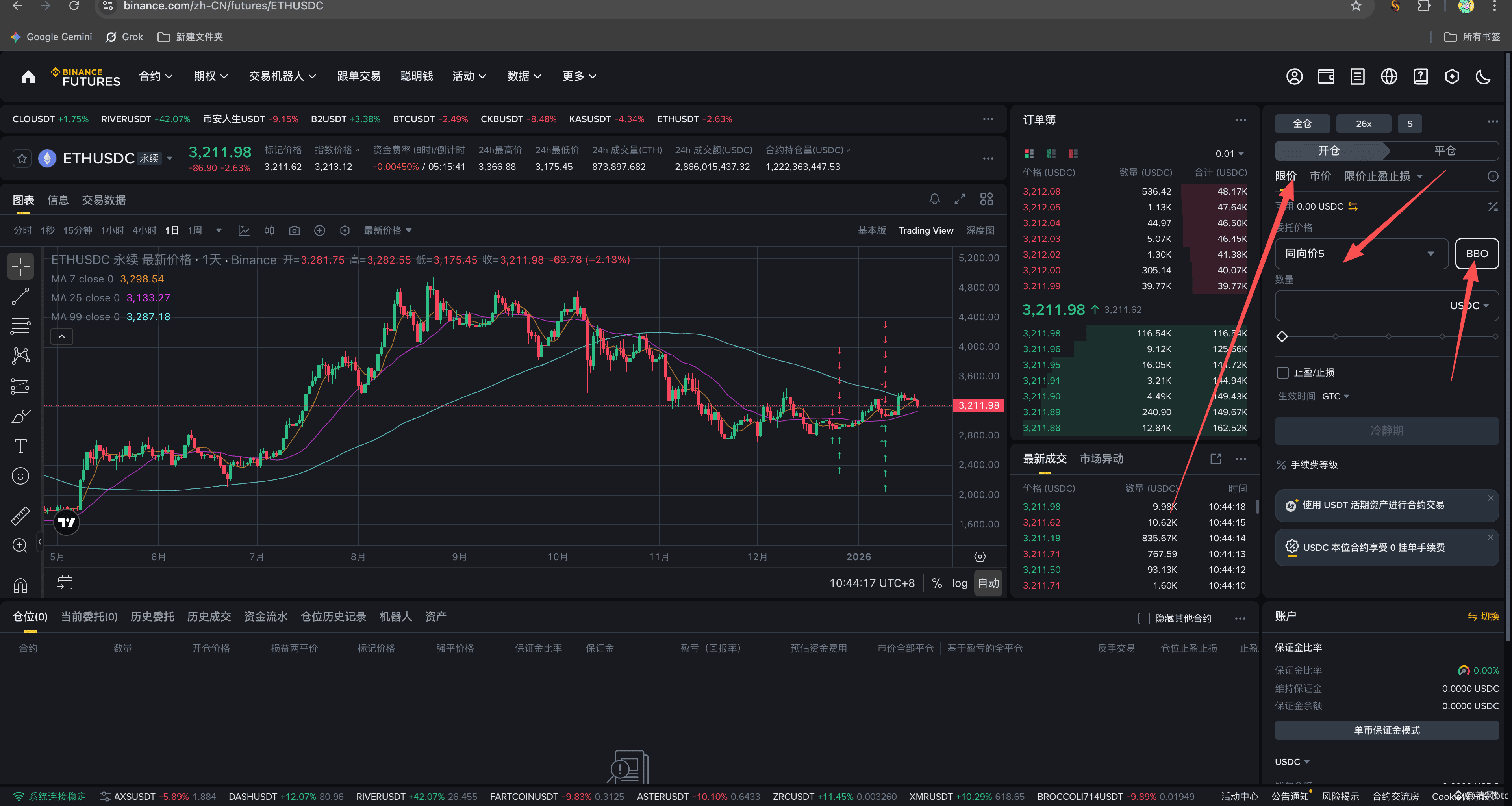
Task: Check 隐藏其他合约 option
Action: tap(1144, 618)
